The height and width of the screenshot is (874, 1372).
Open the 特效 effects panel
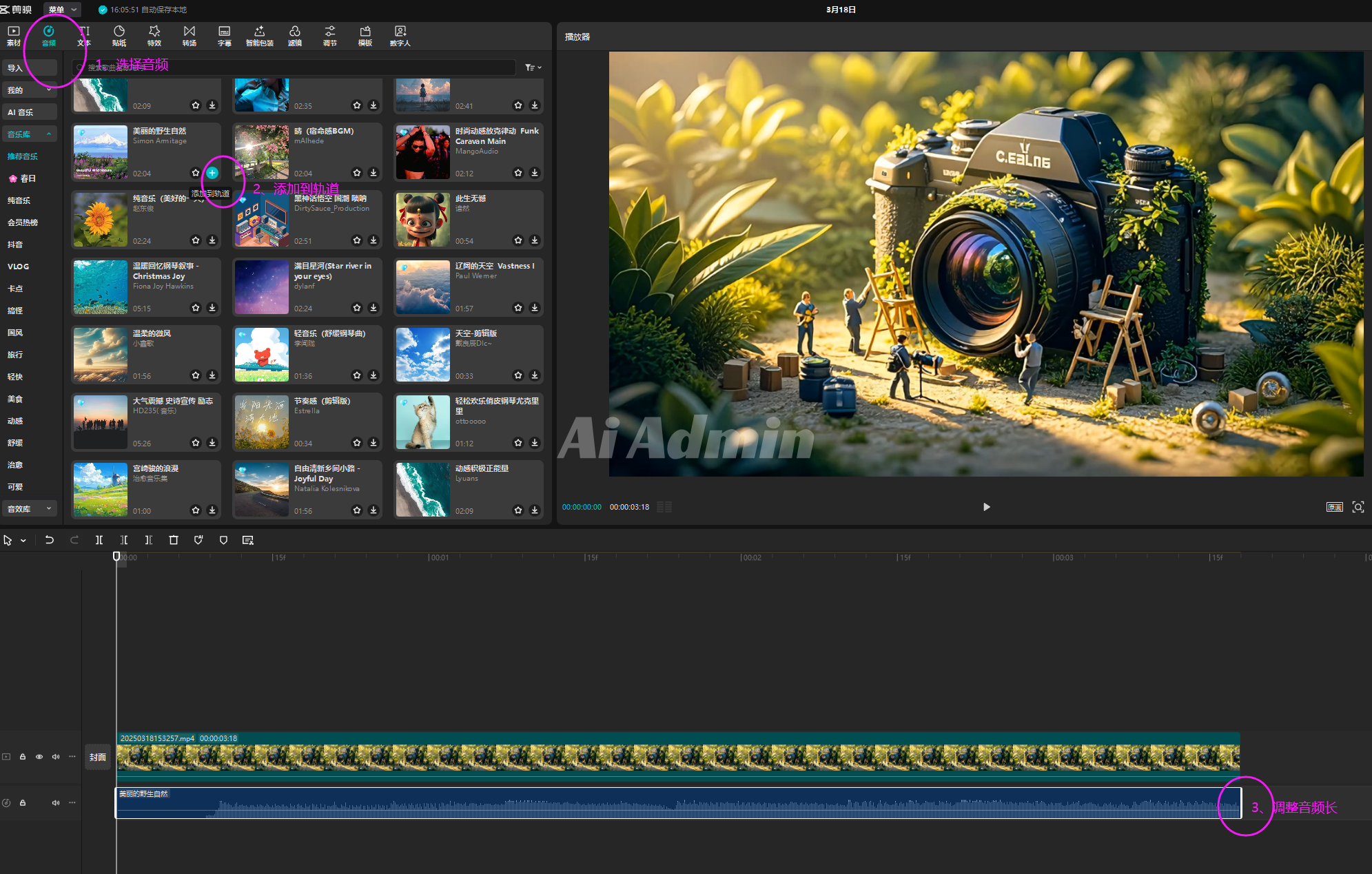pos(154,35)
